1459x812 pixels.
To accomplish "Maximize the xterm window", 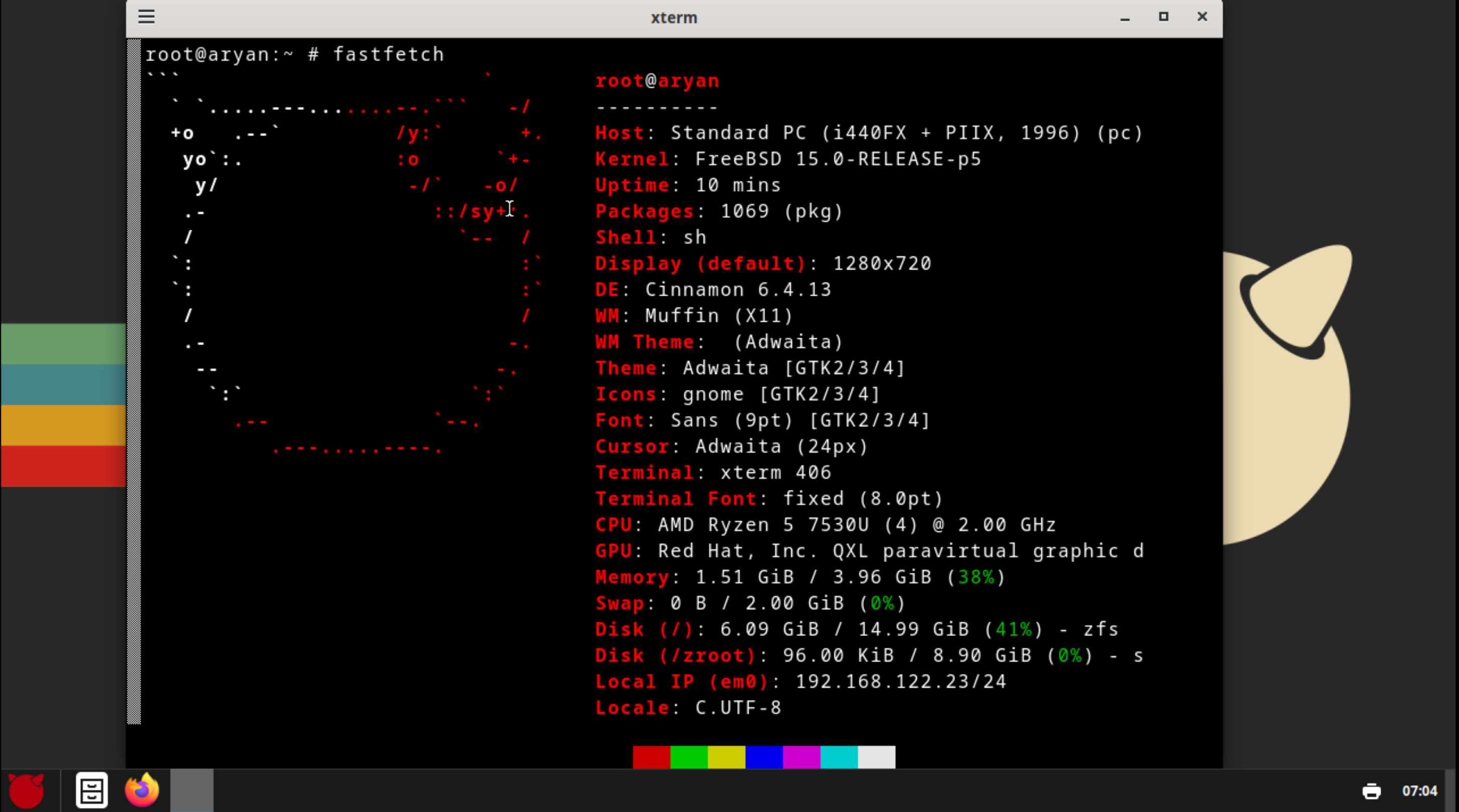I will click(x=1163, y=17).
